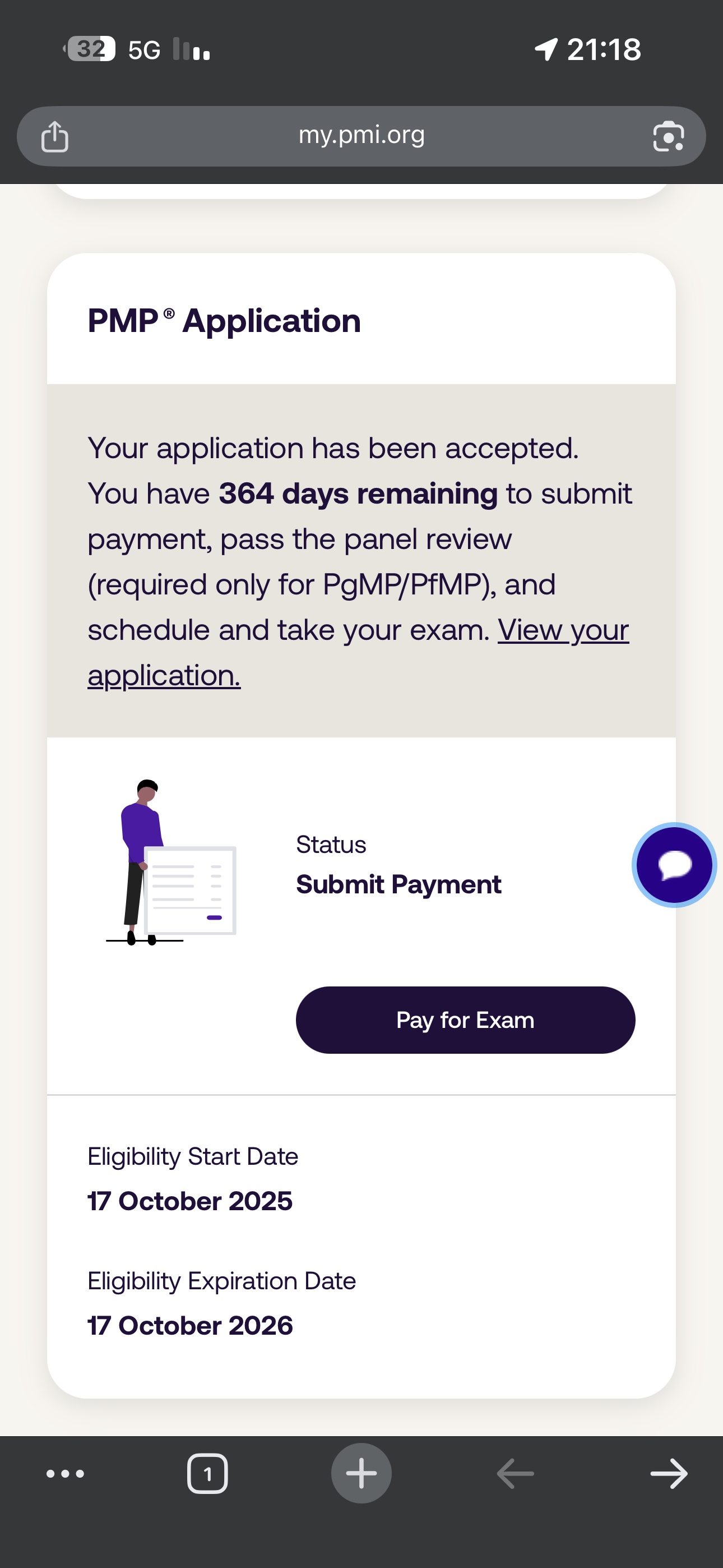Image resolution: width=723 pixels, height=1568 pixels.
Task: Tap the 17 October 2026 expiration date
Action: [x=190, y=1325]
